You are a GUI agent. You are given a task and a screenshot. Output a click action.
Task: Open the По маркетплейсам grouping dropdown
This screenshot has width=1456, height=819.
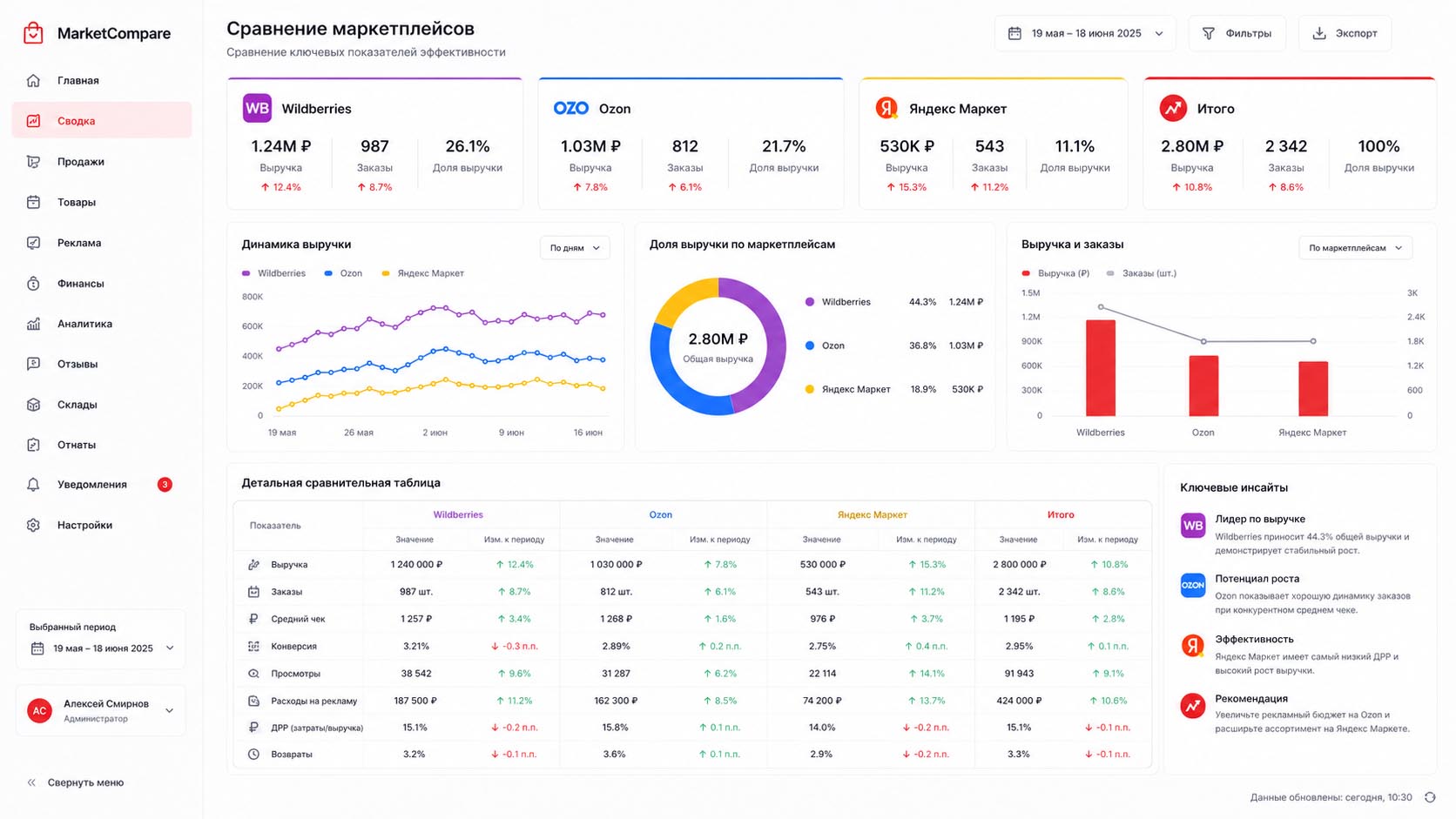click(x=1355, y=248)
